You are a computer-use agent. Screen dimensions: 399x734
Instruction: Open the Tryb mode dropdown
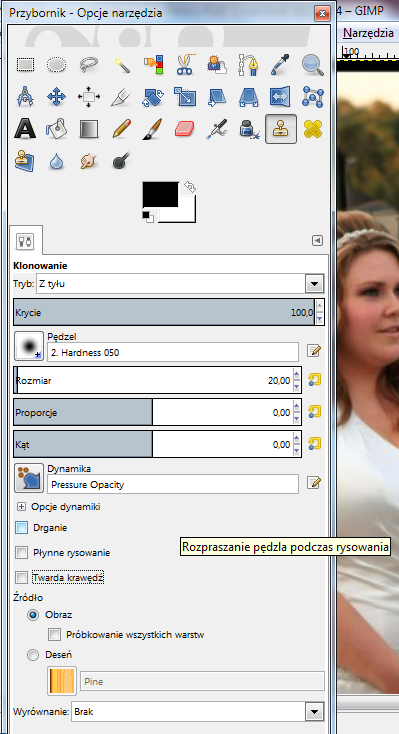[x=313, y=284]
